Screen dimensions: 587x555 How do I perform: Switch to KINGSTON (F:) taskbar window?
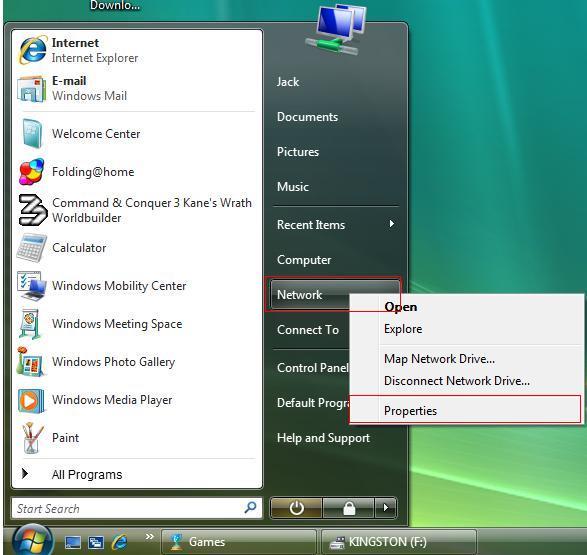pyautogui.click(x=399, y=542)
